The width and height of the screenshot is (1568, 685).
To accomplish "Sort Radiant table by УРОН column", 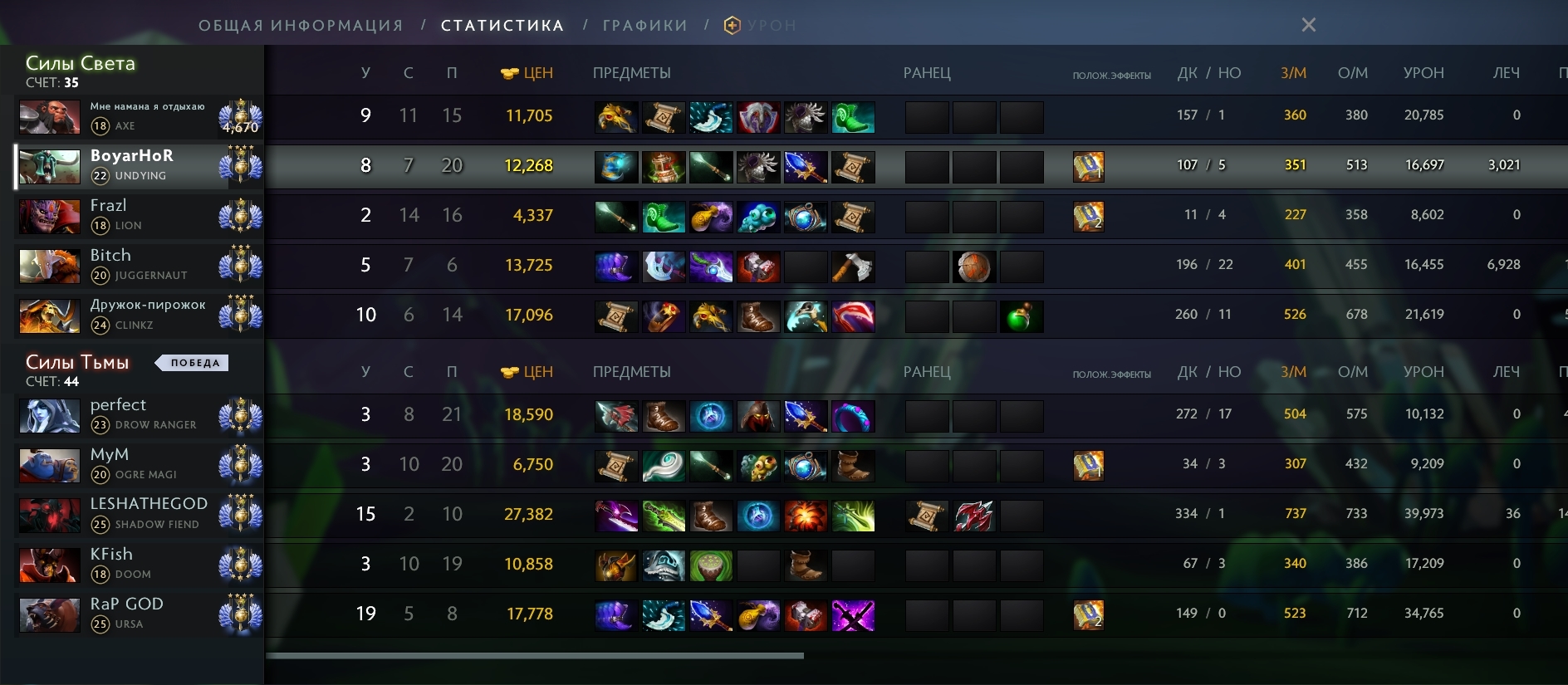I will [x=1423, y=73].
